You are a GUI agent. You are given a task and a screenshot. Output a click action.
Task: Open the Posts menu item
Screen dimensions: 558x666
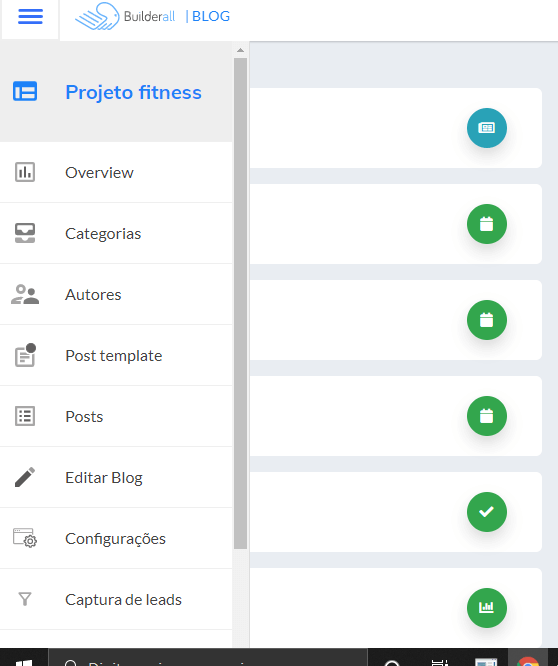(116, 416)
